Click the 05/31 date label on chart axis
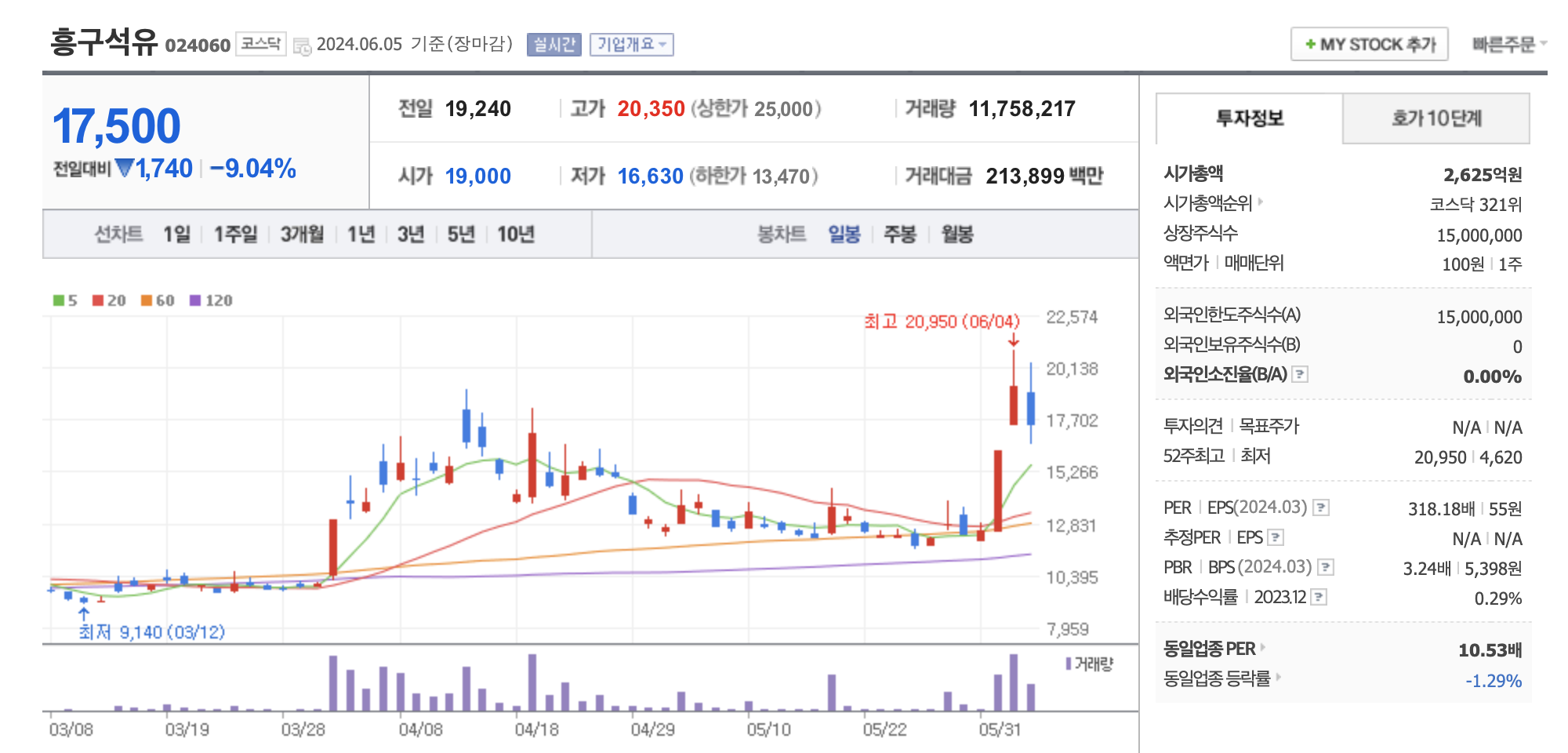The height and width of the screenshot is (753, 1568). pos(1000,729)
